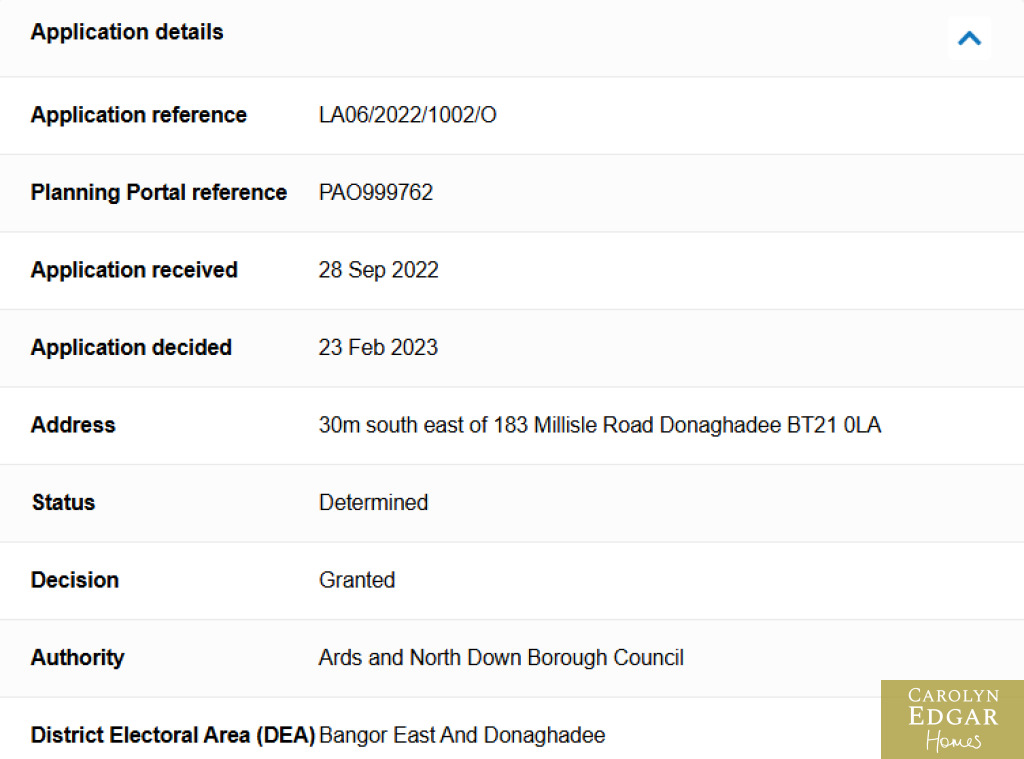Click the District Electoral Area (DEA) label
The width and height of the screenshot is (1024, 759).
point(173,735)
